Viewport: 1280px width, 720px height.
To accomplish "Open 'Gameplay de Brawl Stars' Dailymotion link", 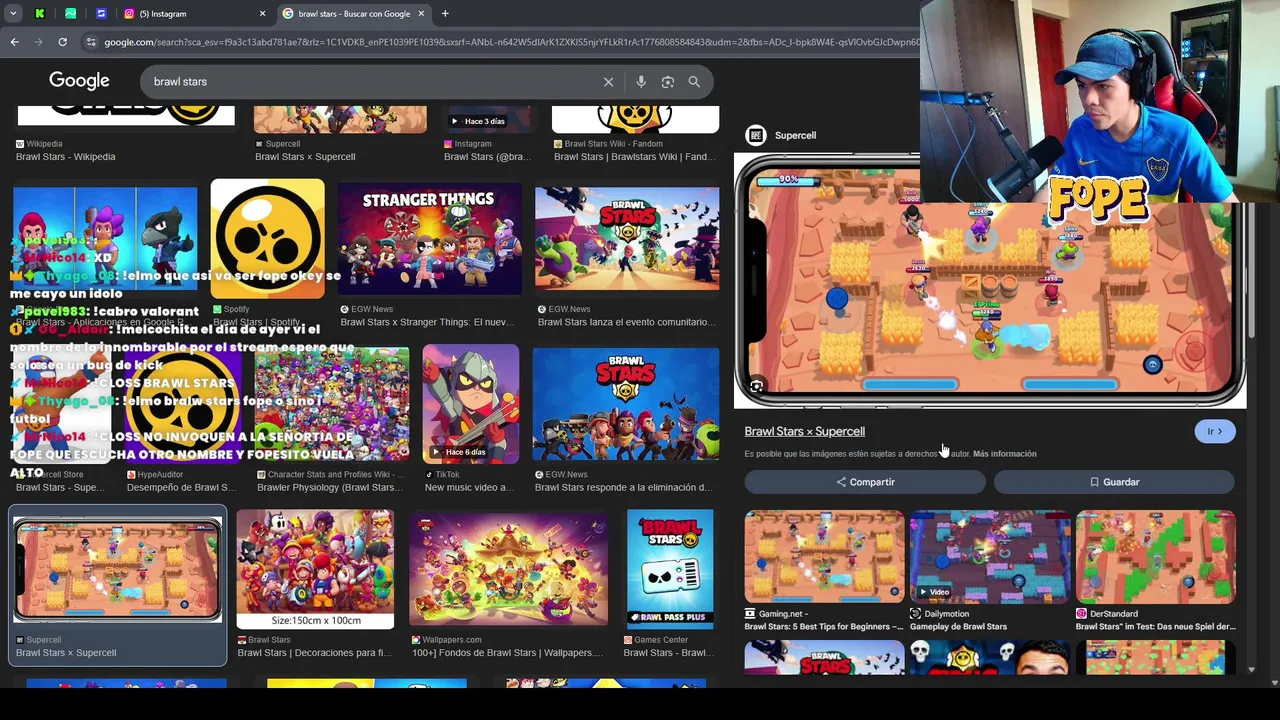I will [x=958, y=627].
